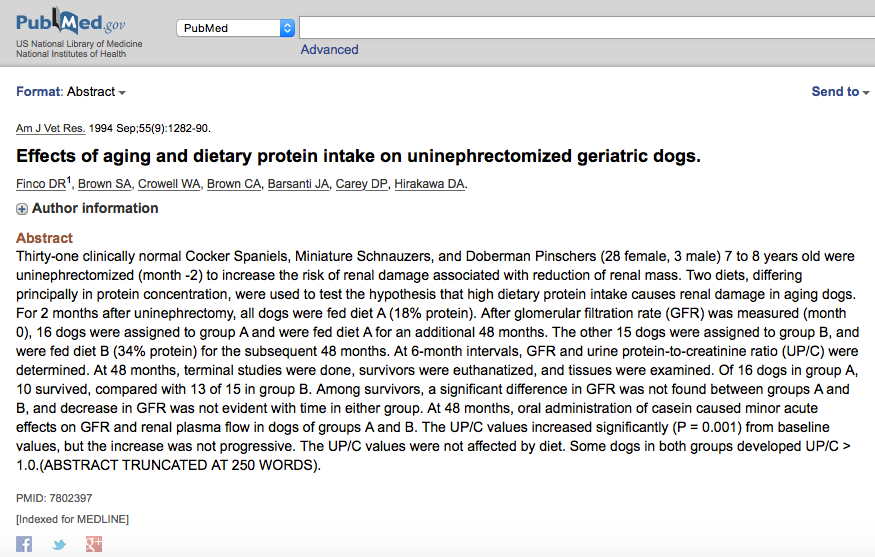
Task: Open author Finco DR link
Action: (40, 184)
